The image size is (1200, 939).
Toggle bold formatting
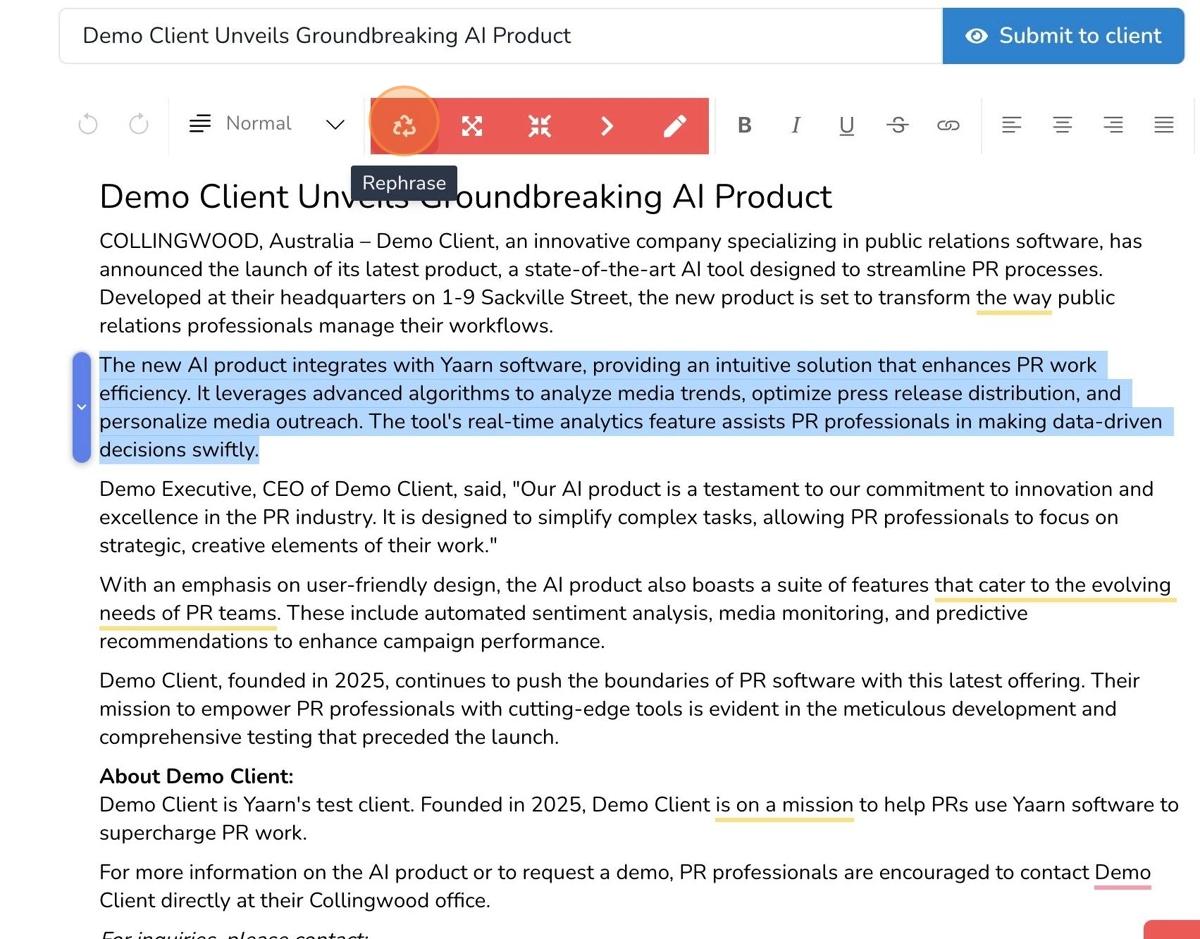[x=744, y=125]
